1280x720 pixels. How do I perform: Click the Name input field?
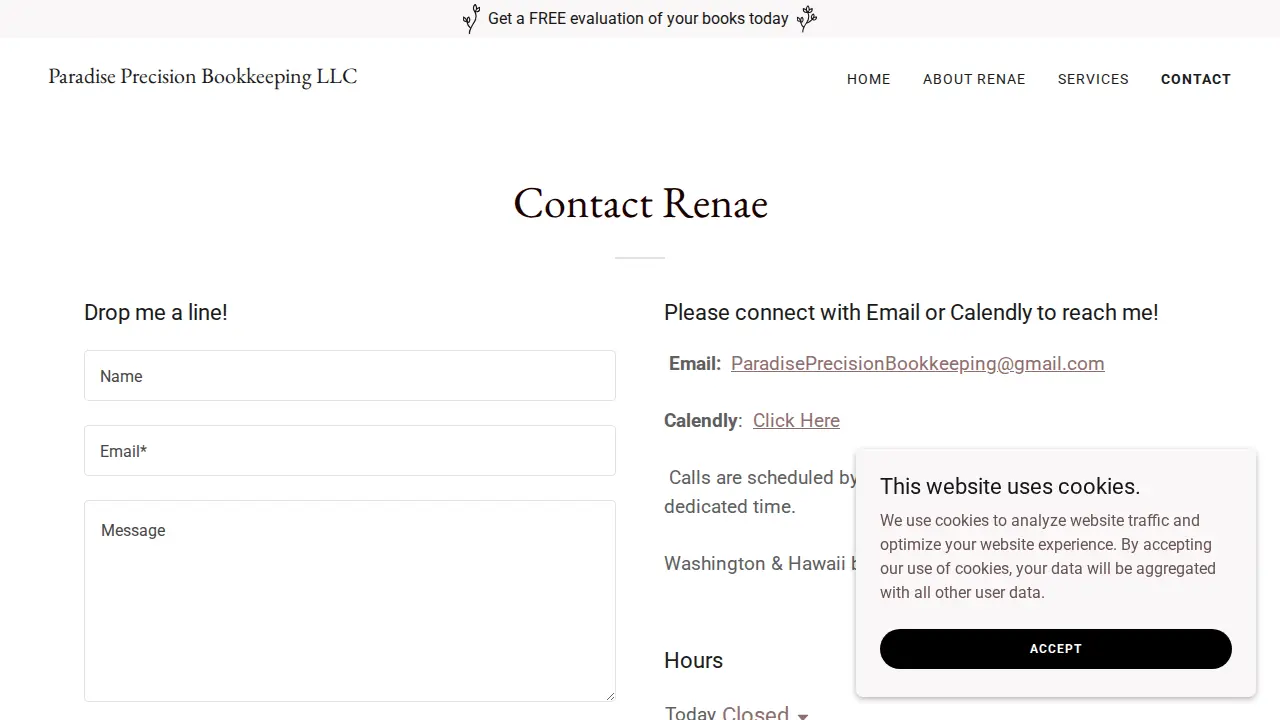[350, 376]
